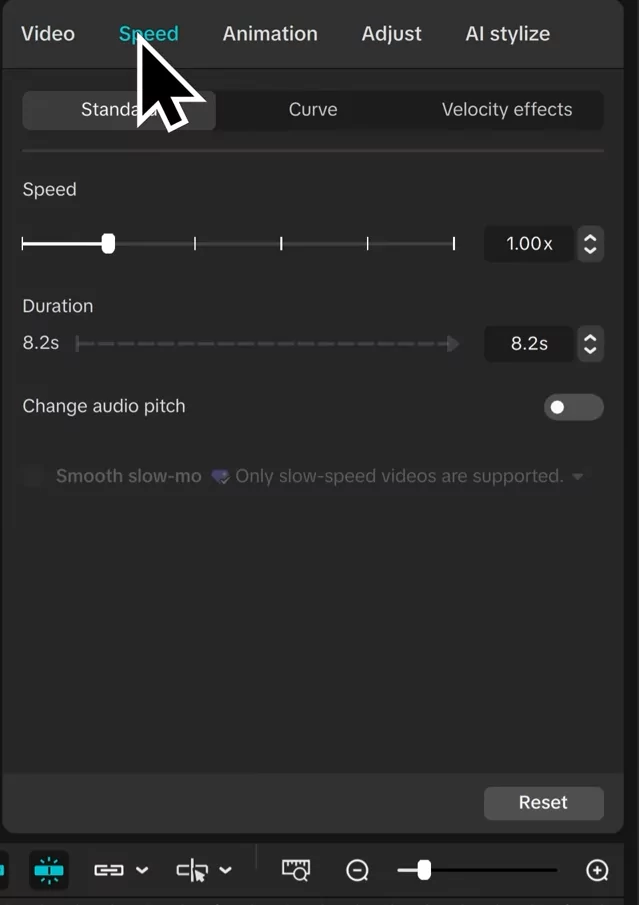
Task: Zoom out the timeline with minus icon
Action: point(357,870)
